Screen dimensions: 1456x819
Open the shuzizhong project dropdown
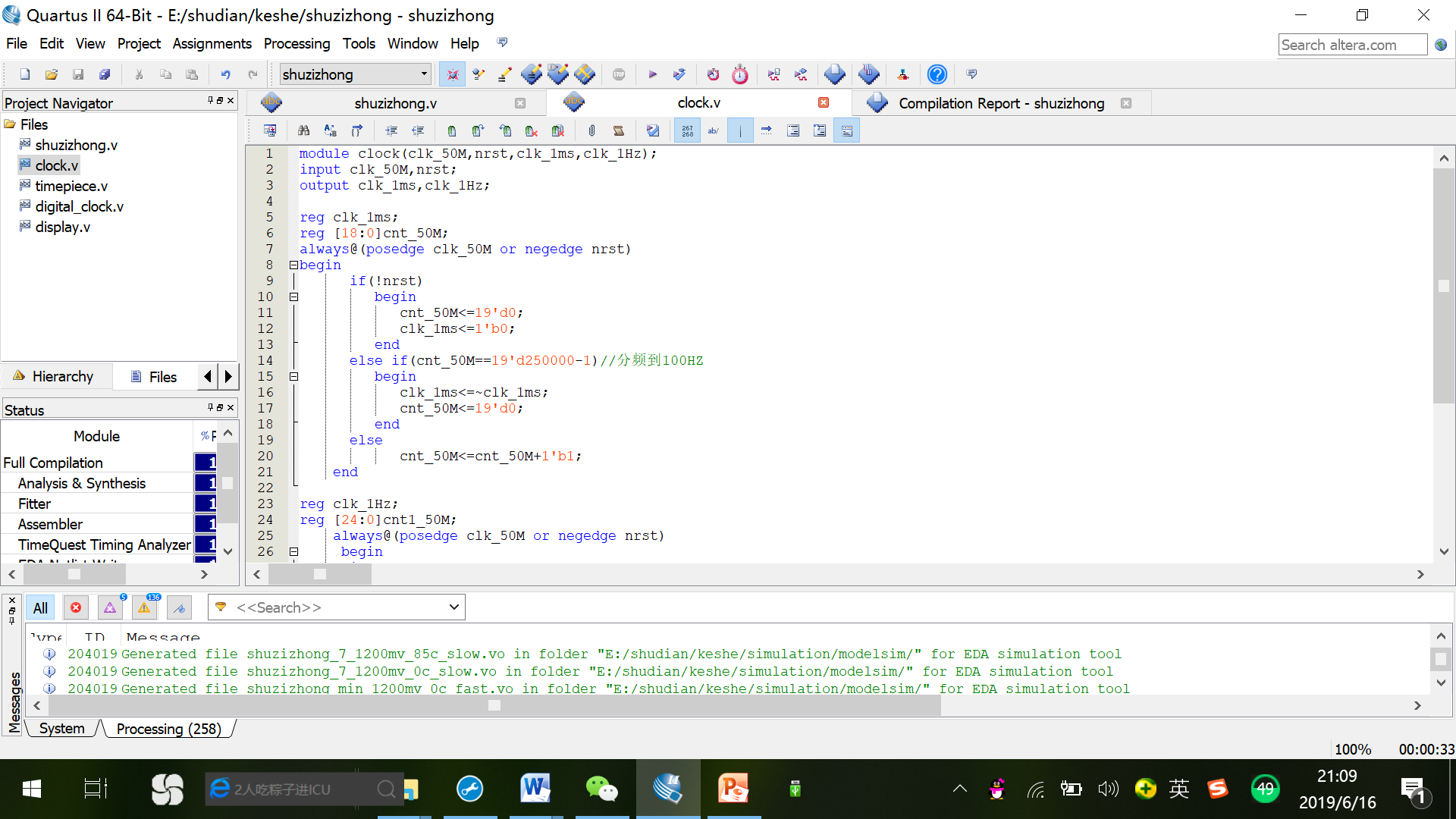tap(424, 74)
